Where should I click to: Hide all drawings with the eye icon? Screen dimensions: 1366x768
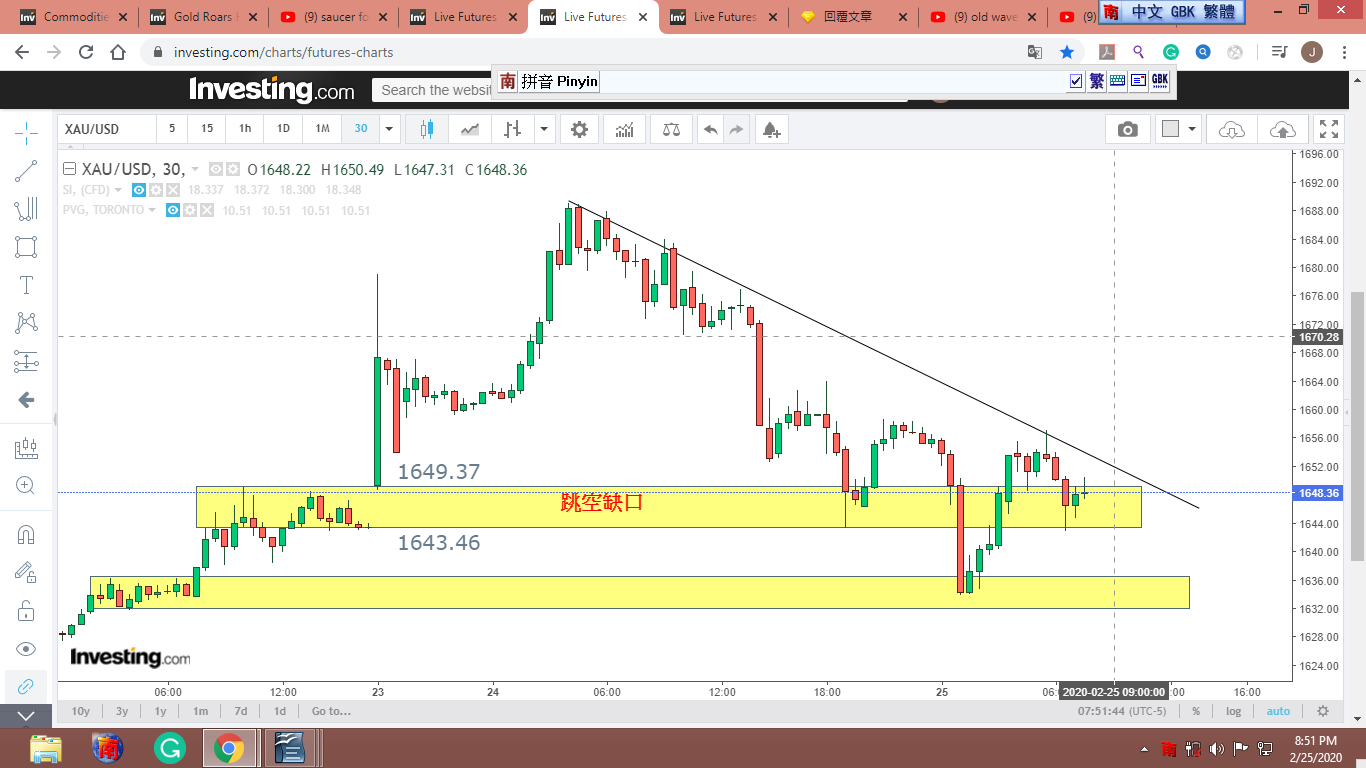tap(26, 648)
